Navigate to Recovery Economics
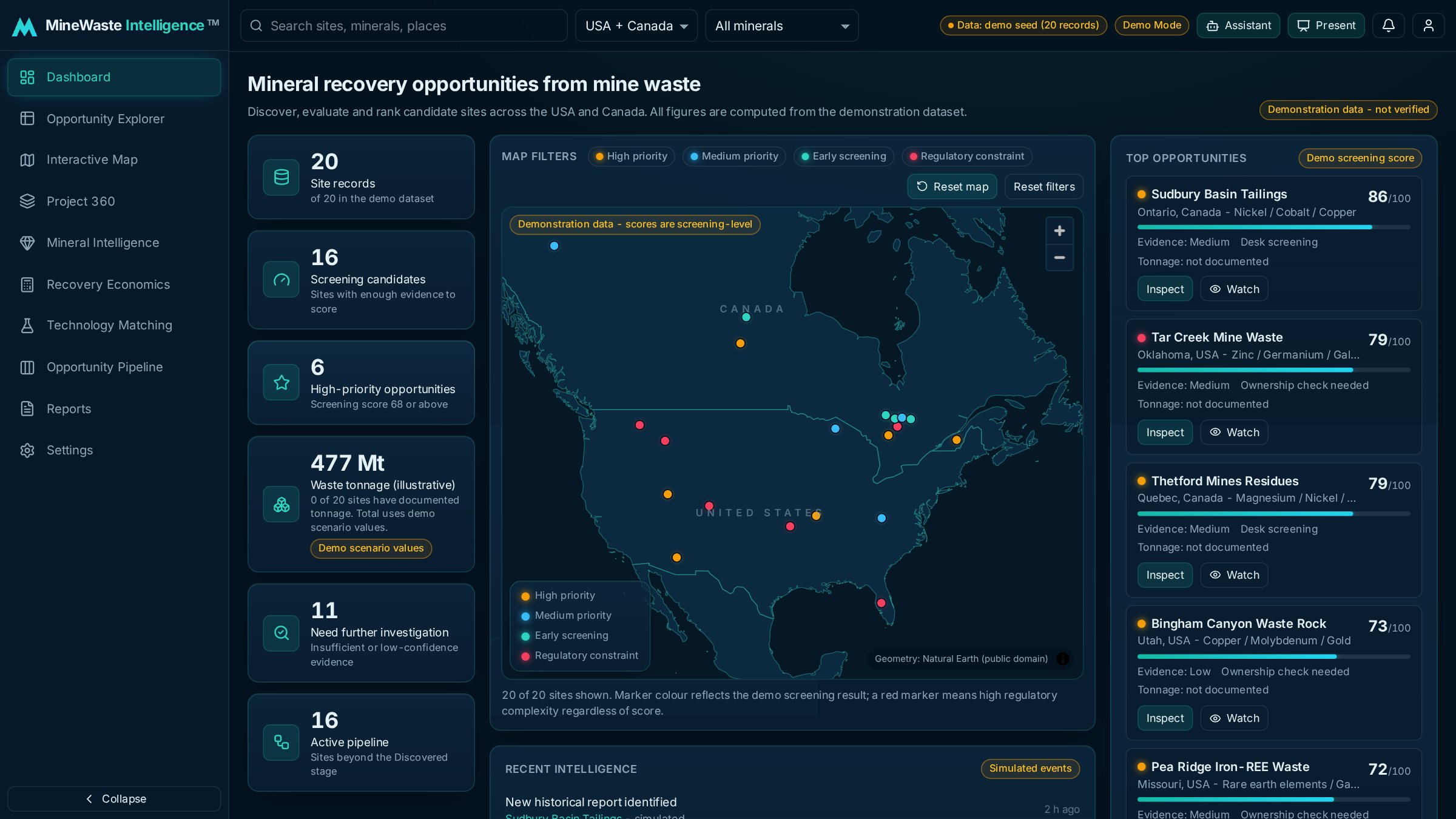This screenshot has width=1456, height=819. (114, 285)
